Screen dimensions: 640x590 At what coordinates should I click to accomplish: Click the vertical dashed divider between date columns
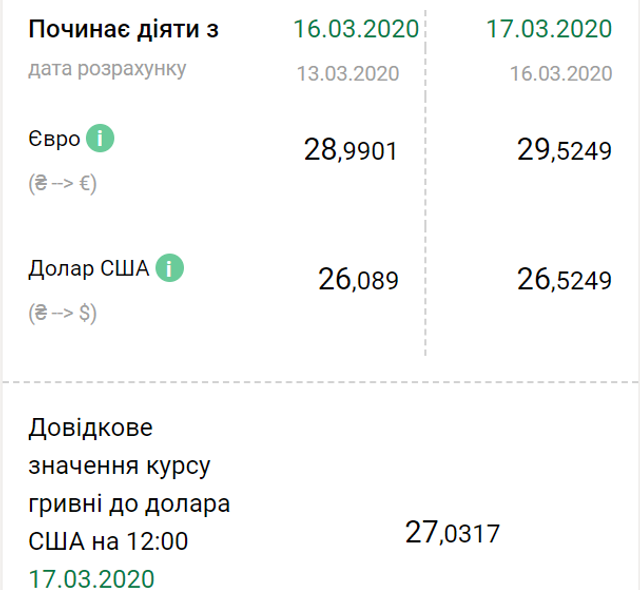pos(426,200)
